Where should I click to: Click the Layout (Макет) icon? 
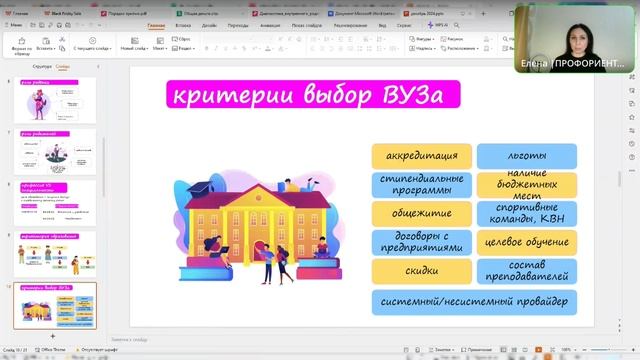[x=160, y=41]
